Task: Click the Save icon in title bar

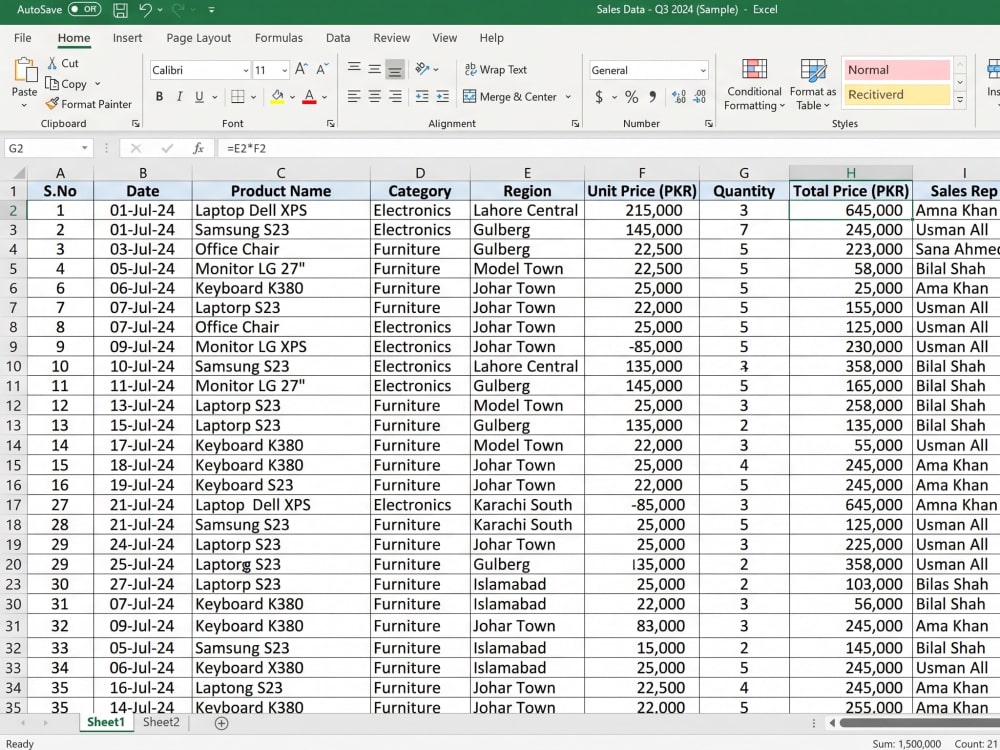Action: (x=120, y=10)
